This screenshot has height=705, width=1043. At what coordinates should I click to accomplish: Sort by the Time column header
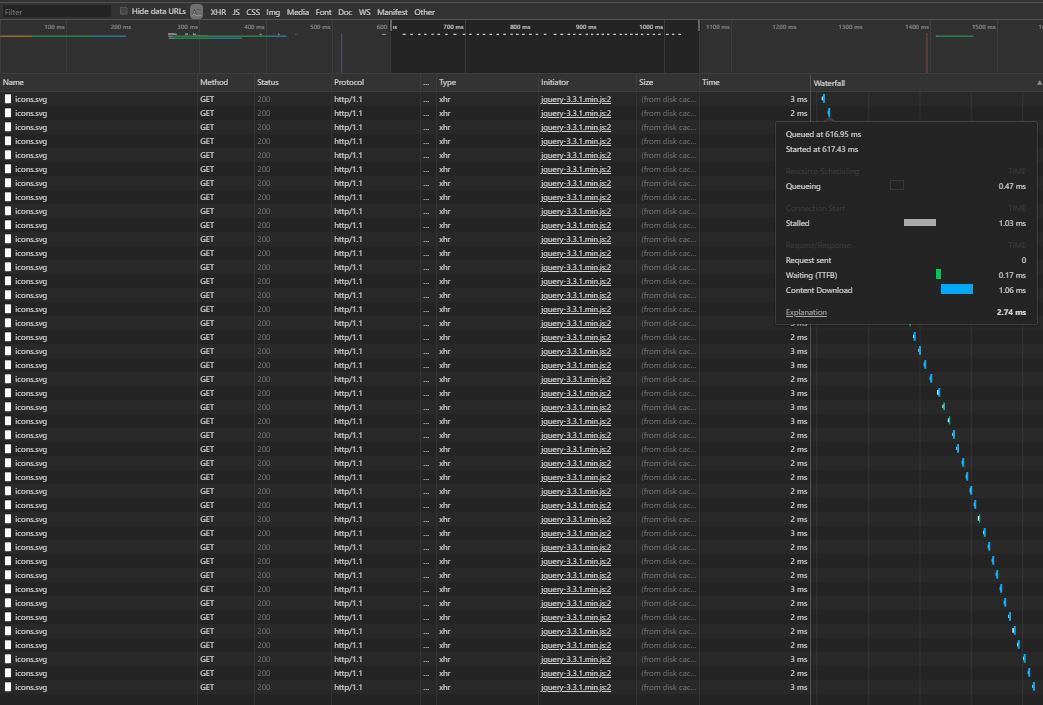coord(754,82)
